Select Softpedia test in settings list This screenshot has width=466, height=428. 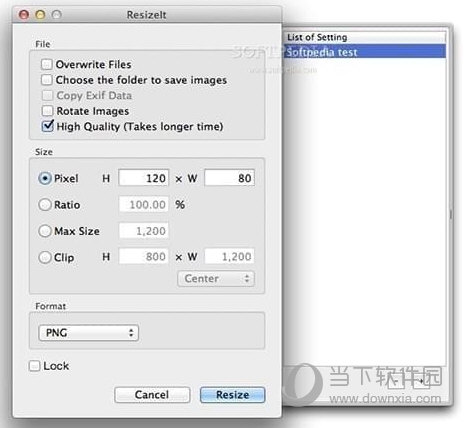364,52
